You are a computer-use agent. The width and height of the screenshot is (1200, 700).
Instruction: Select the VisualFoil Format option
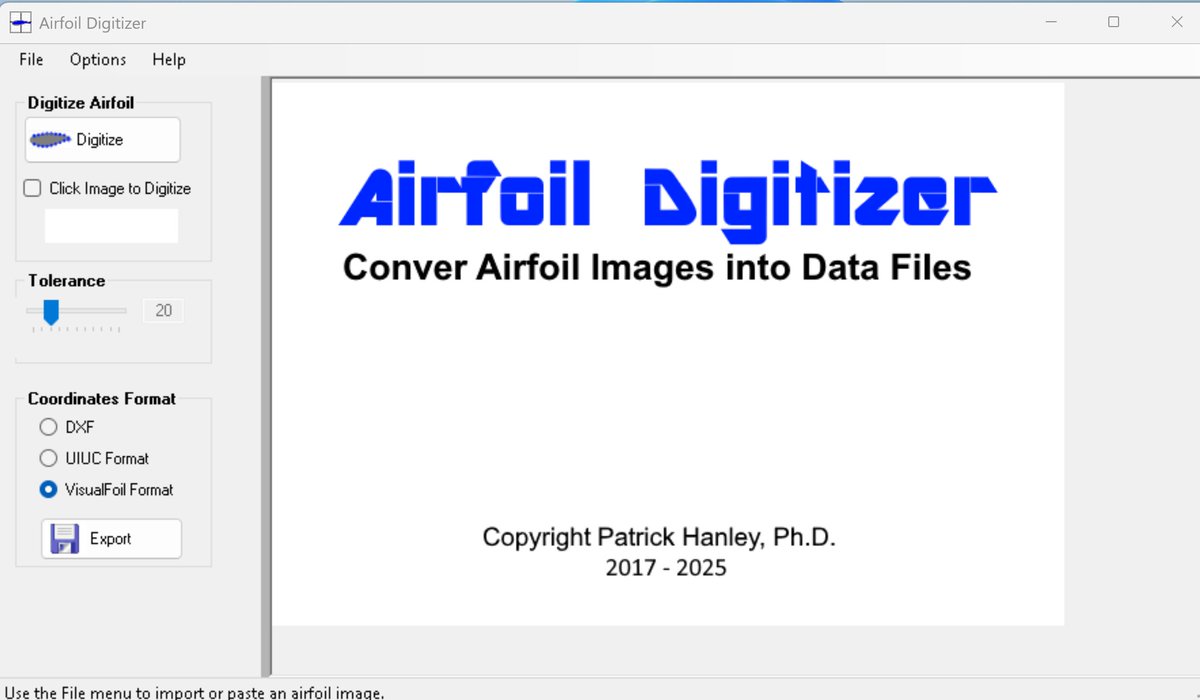pos(48,490)
